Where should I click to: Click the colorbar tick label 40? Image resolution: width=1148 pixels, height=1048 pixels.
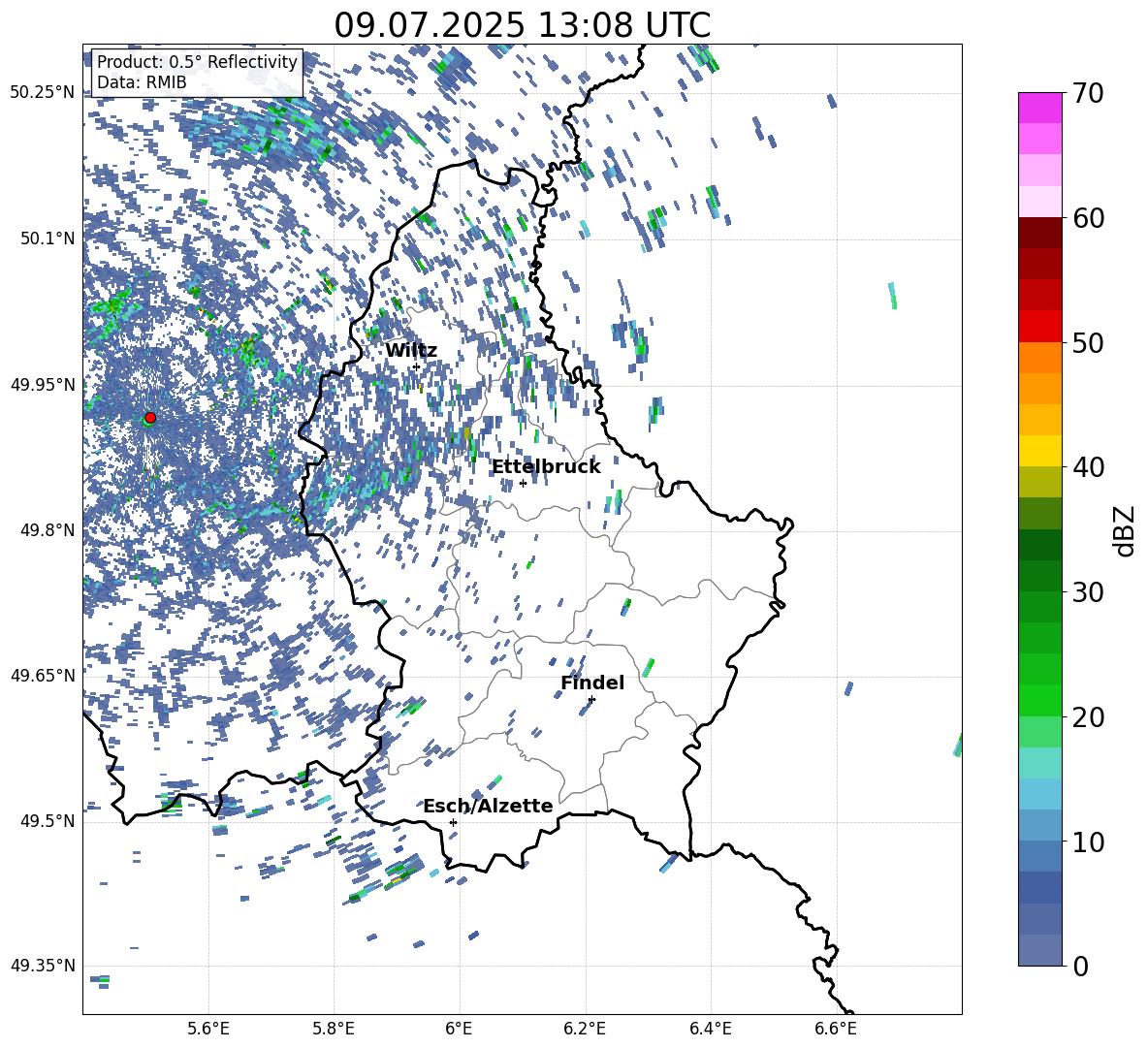(1089, 467)
